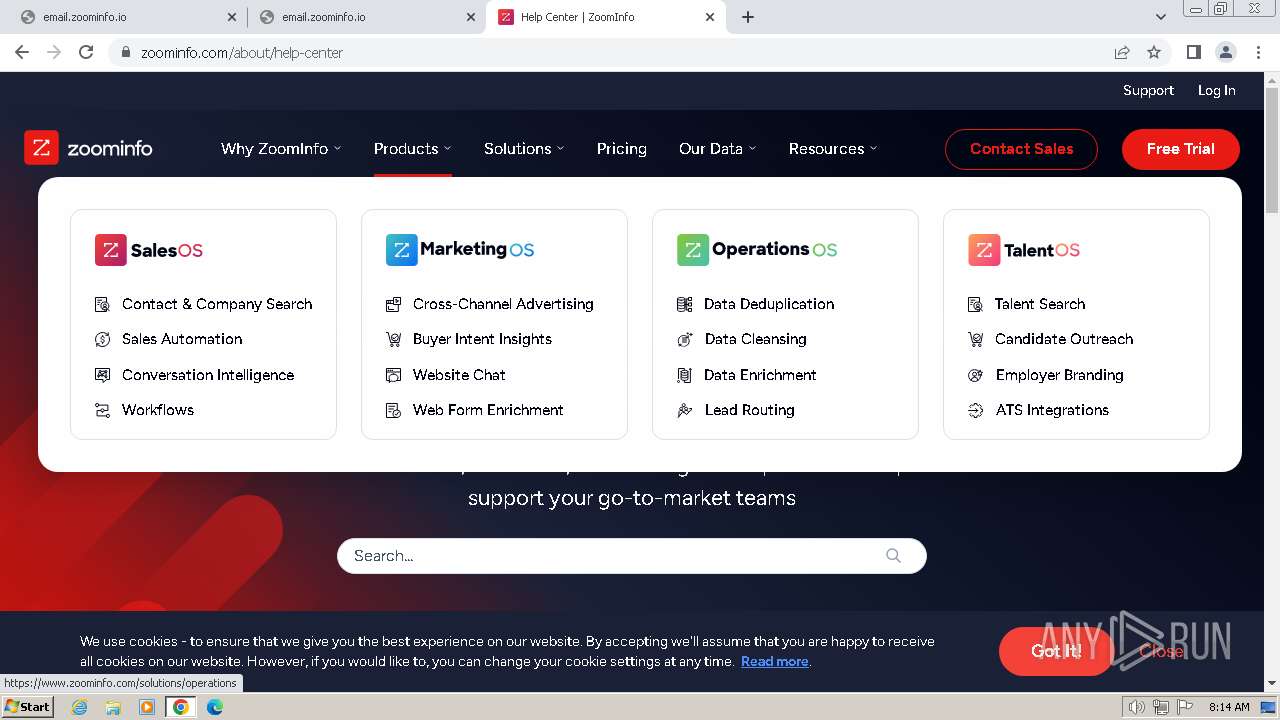This screenshot has height=720, width=1280.
Task: Open the Chrome profile icon
Action: pos(1225,52)
